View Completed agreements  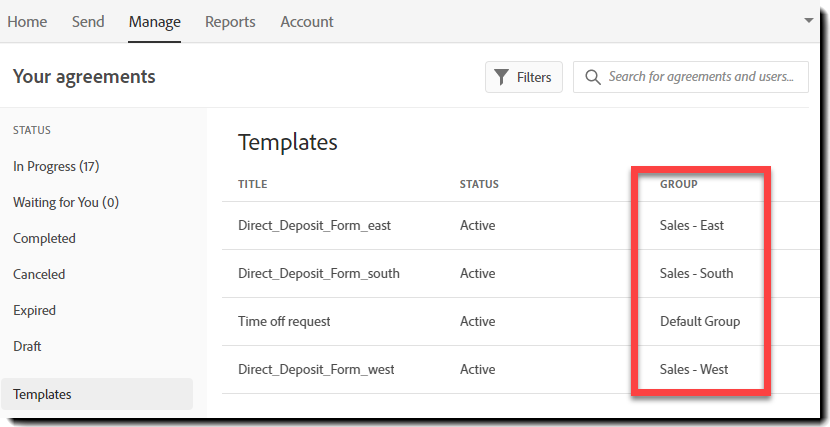[x=44, y=238]
